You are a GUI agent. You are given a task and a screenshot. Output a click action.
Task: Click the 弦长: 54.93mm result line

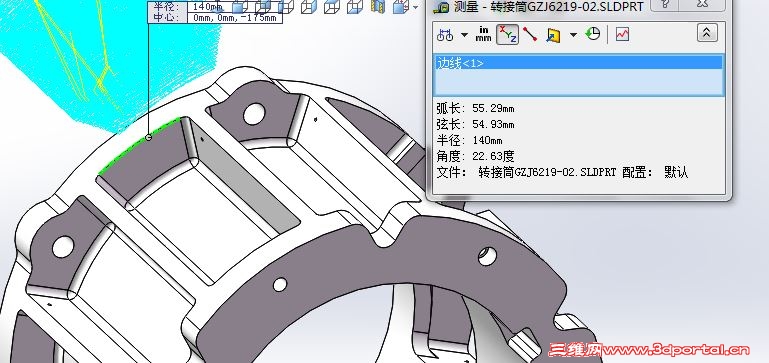475,124
